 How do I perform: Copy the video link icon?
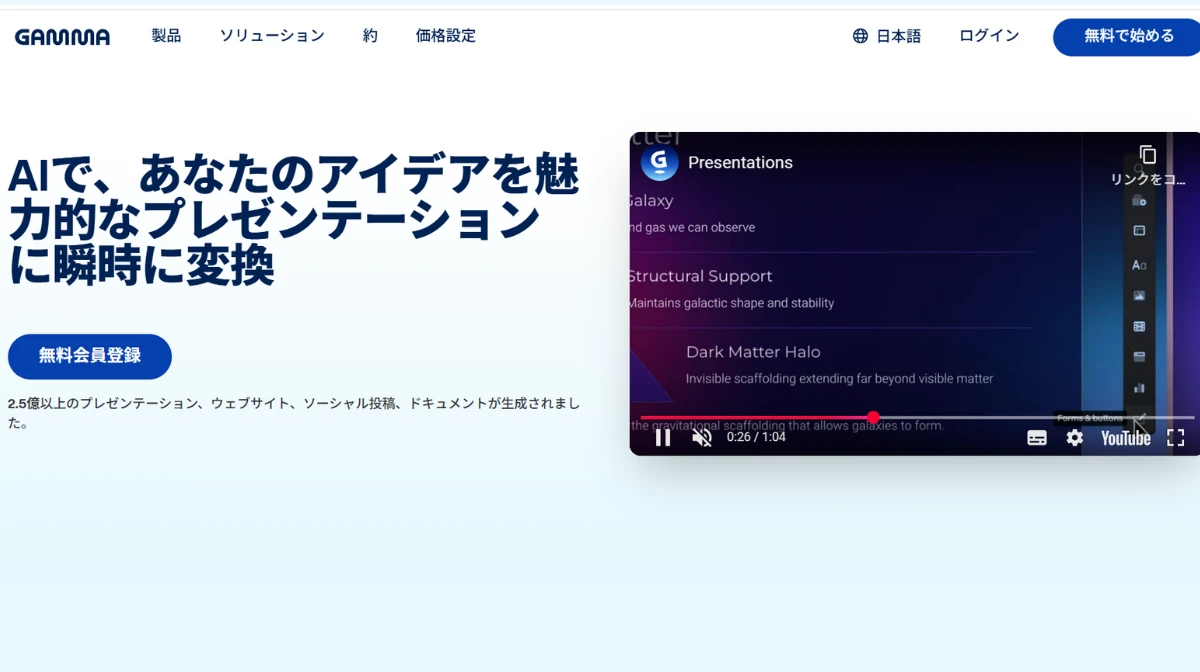click(1148, 155)
